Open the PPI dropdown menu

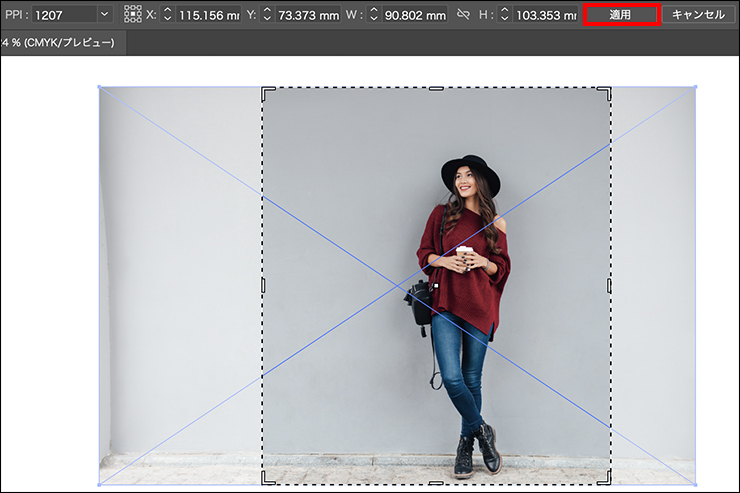click(104, 15)
